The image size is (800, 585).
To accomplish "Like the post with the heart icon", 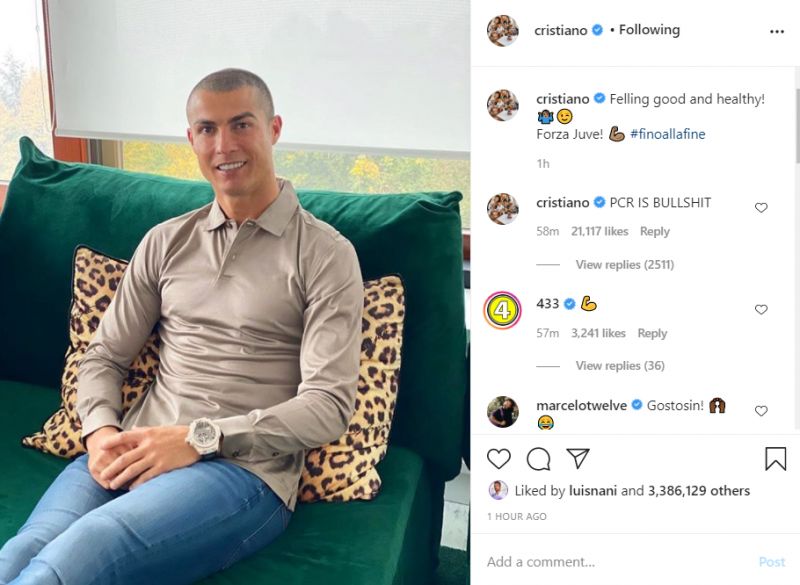I will 498,459.
